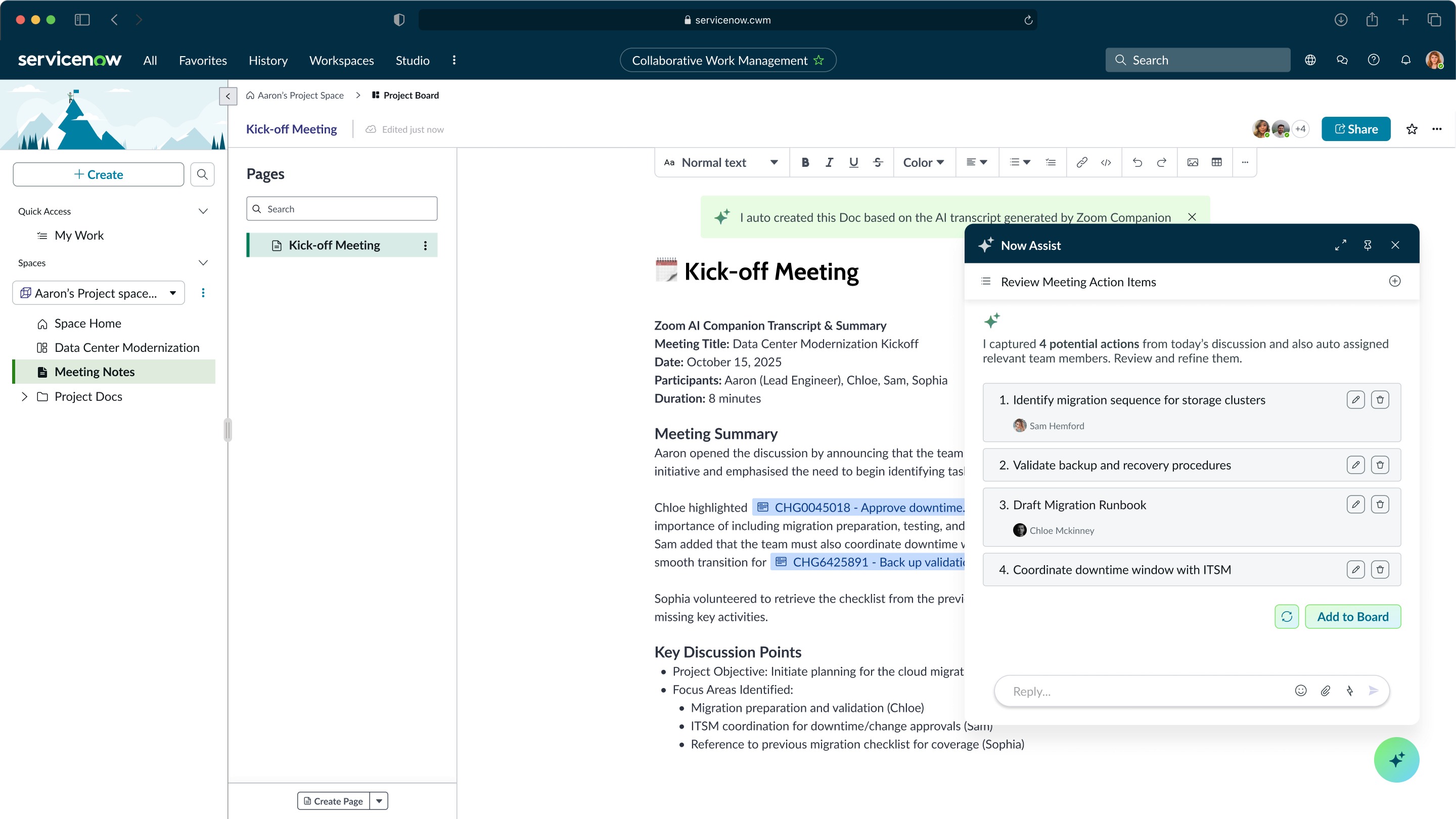Insert a table into the document
Image resolution: width=1456 pixels, height=819 pixels.
[x=1217, y=163]
